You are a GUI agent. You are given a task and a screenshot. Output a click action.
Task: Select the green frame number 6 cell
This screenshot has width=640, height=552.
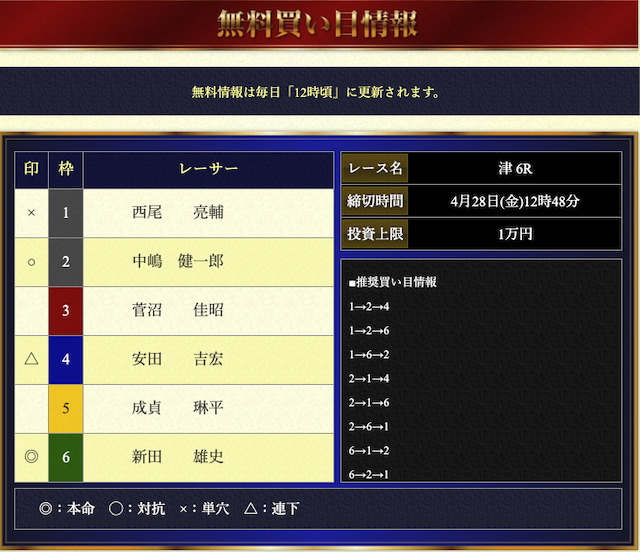click(x=66, y=457)
